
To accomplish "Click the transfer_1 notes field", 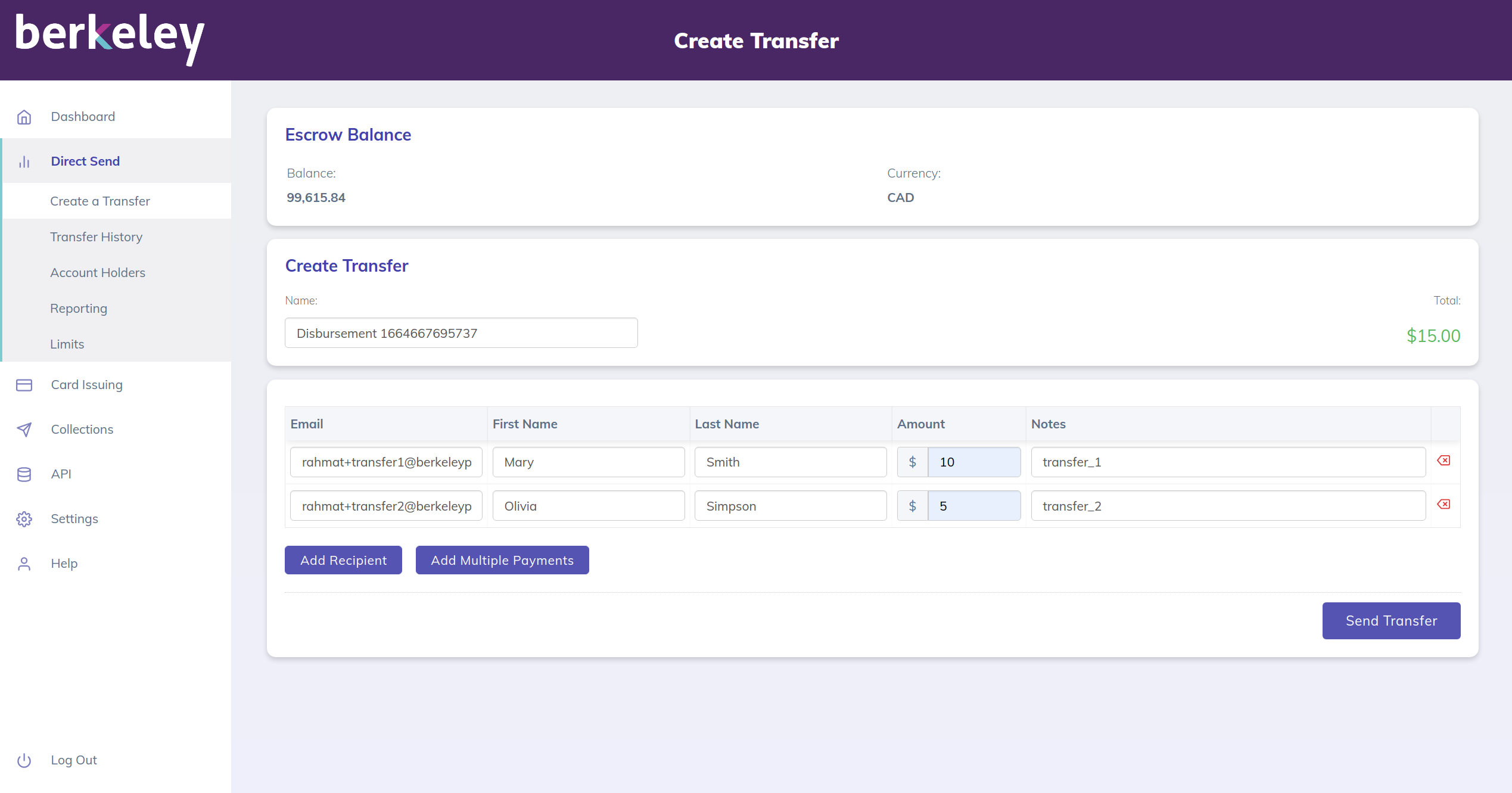I will coord(1228,462).
